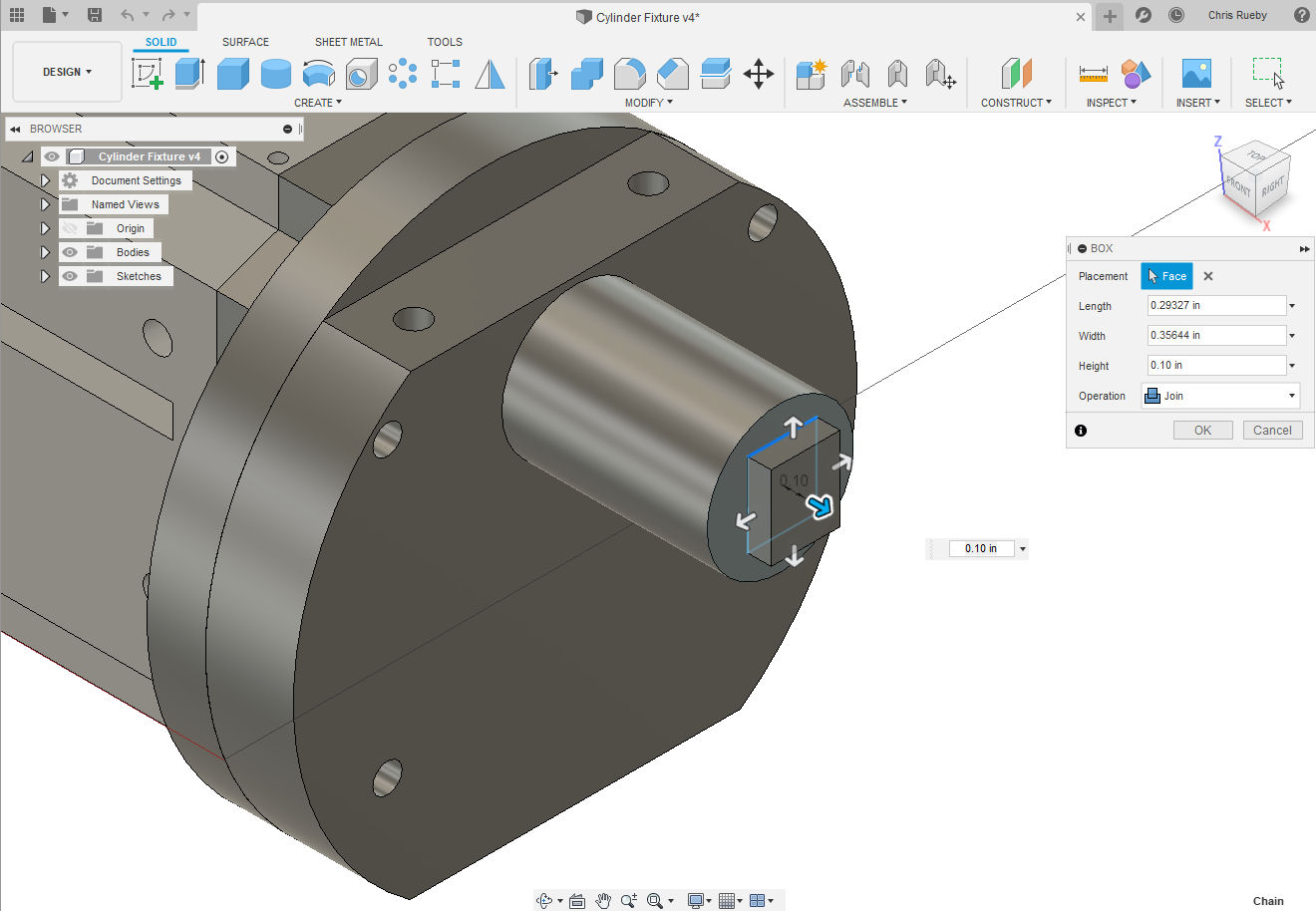Confirm the Box dialog with OK
This screenshot has width=1316, height=911.
[1203, 431]
